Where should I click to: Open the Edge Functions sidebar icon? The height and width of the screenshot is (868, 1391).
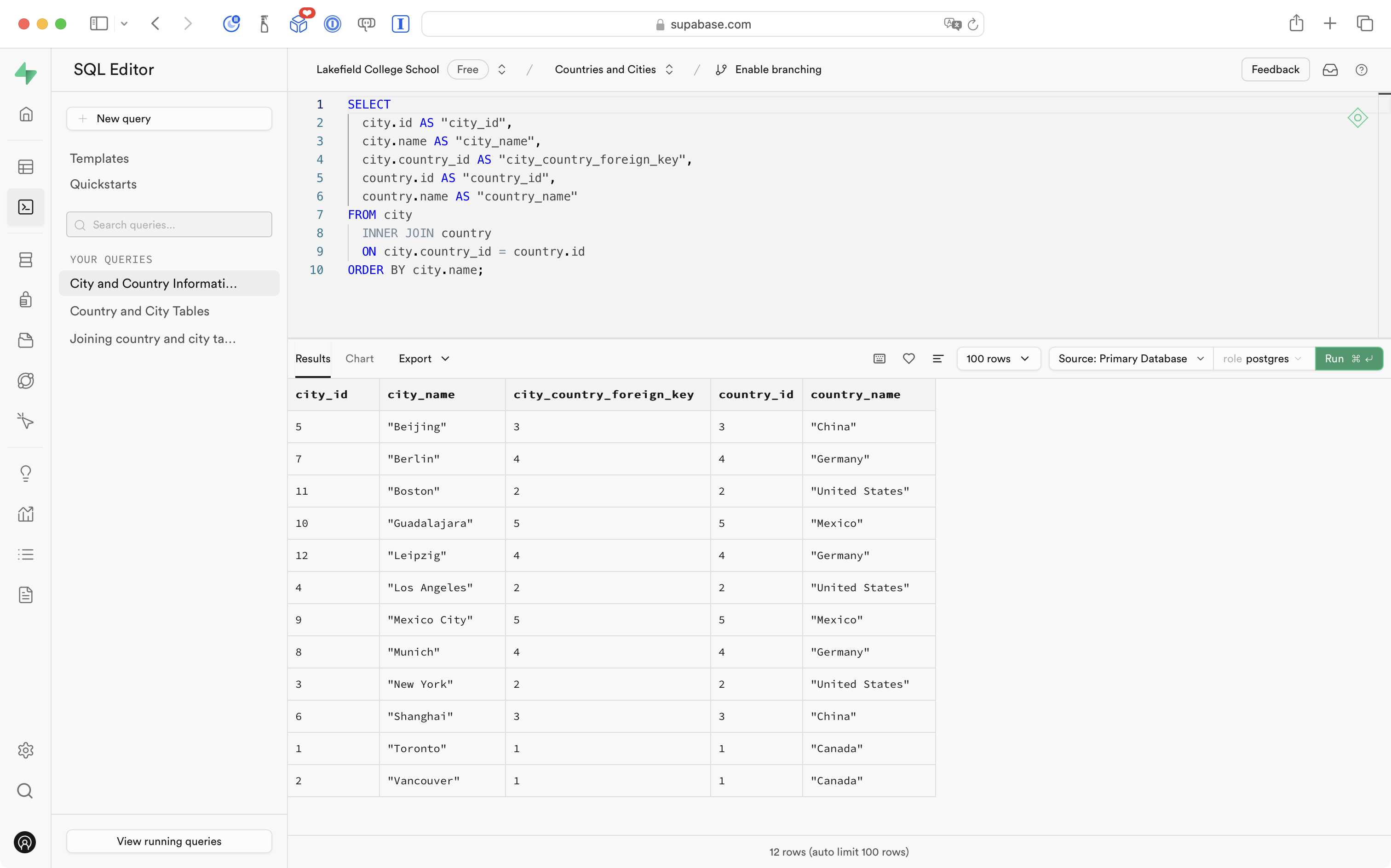tap(26, 381)
